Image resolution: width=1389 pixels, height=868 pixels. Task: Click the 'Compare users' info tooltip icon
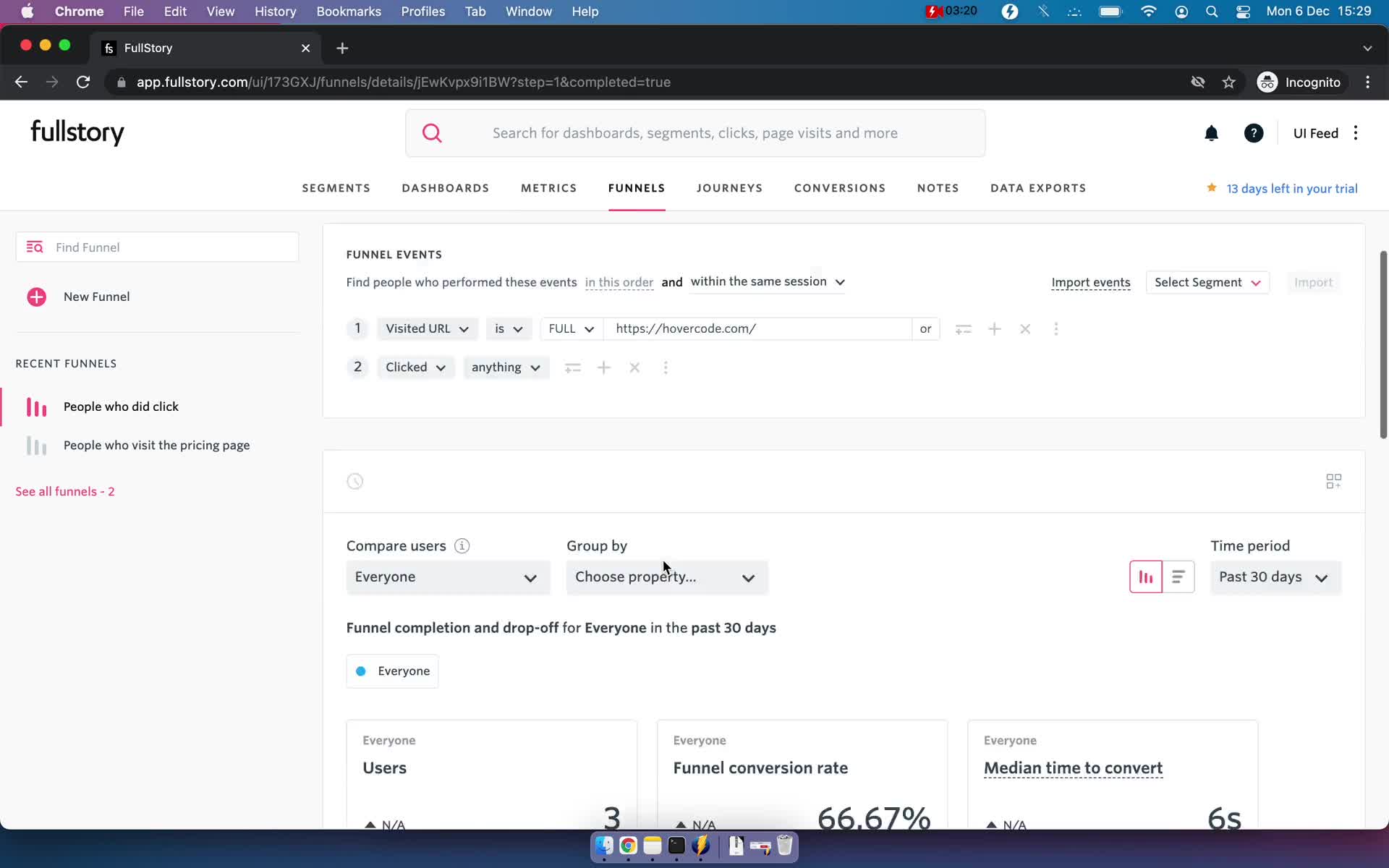tap(461, 545)
